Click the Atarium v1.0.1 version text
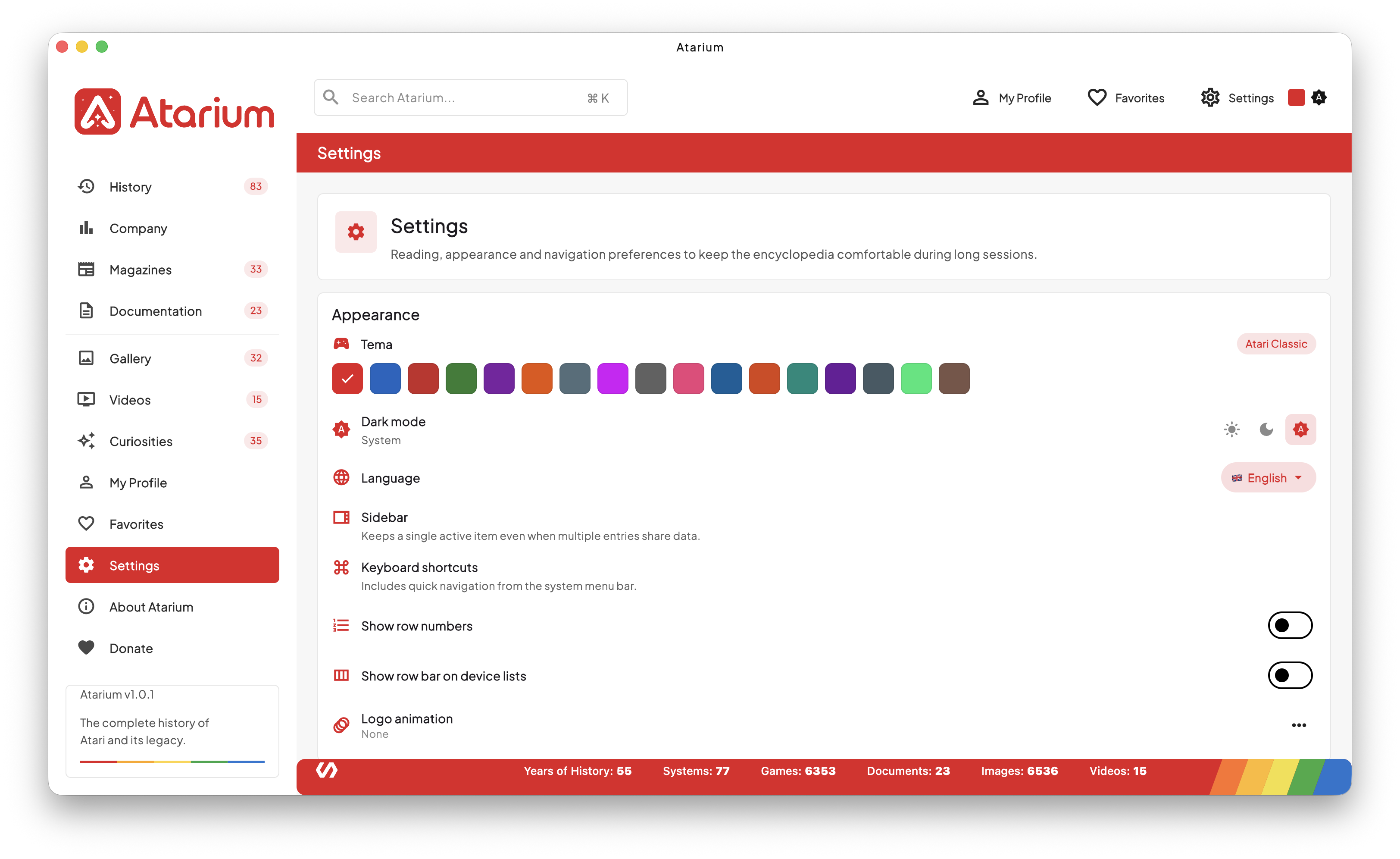 tap(117, 694)
